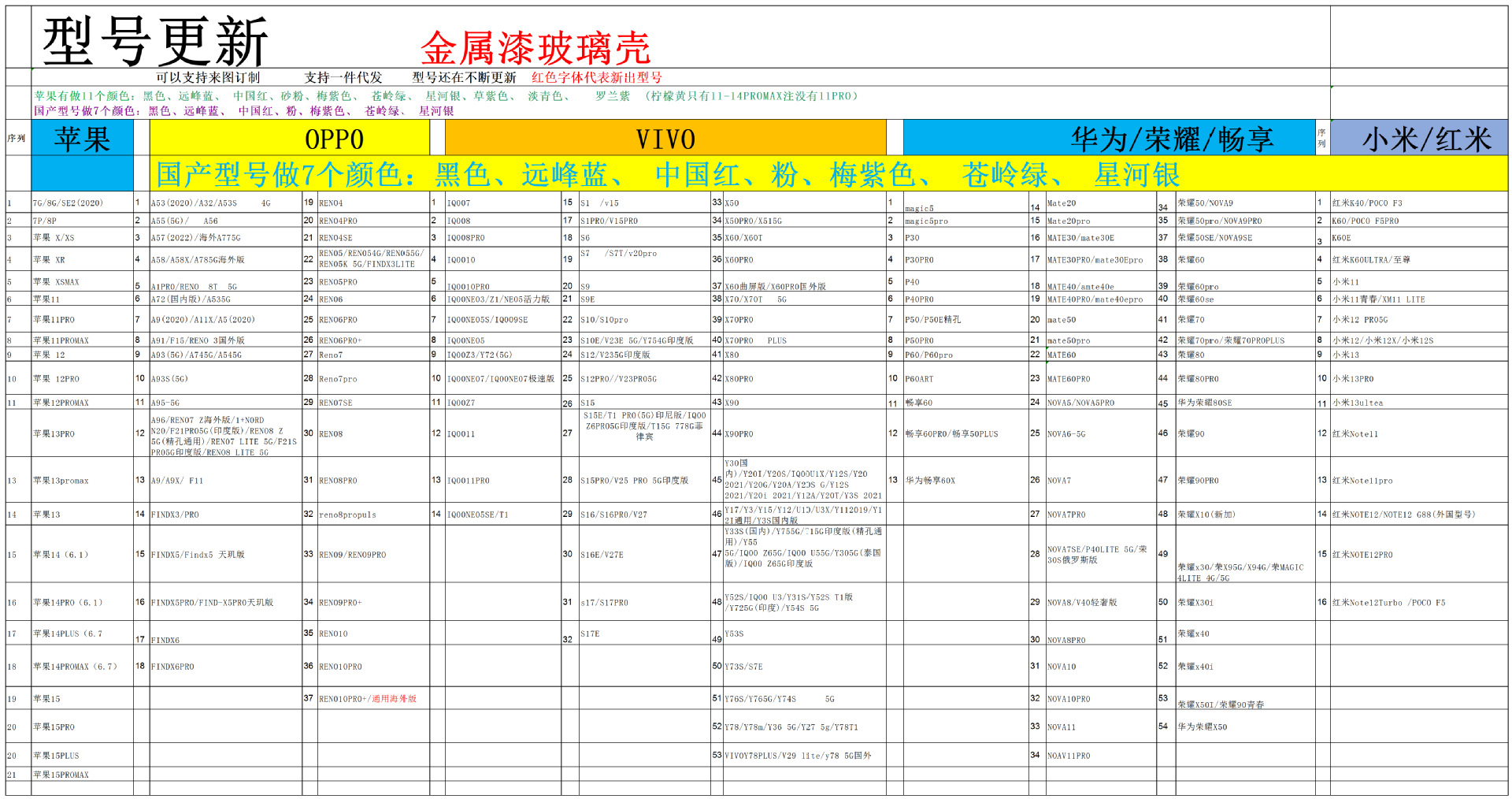This screenshot has width=1512, height=799.
Task: Select the RENO9/RENO9PRO cell
Action: (x=373, y=554)
